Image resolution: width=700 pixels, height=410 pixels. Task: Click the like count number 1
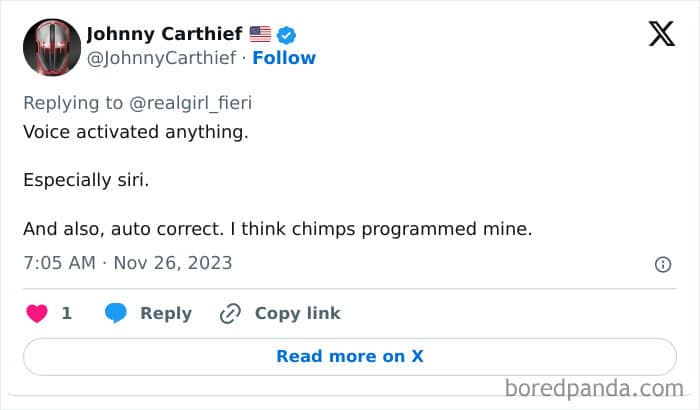coord(67,313)
